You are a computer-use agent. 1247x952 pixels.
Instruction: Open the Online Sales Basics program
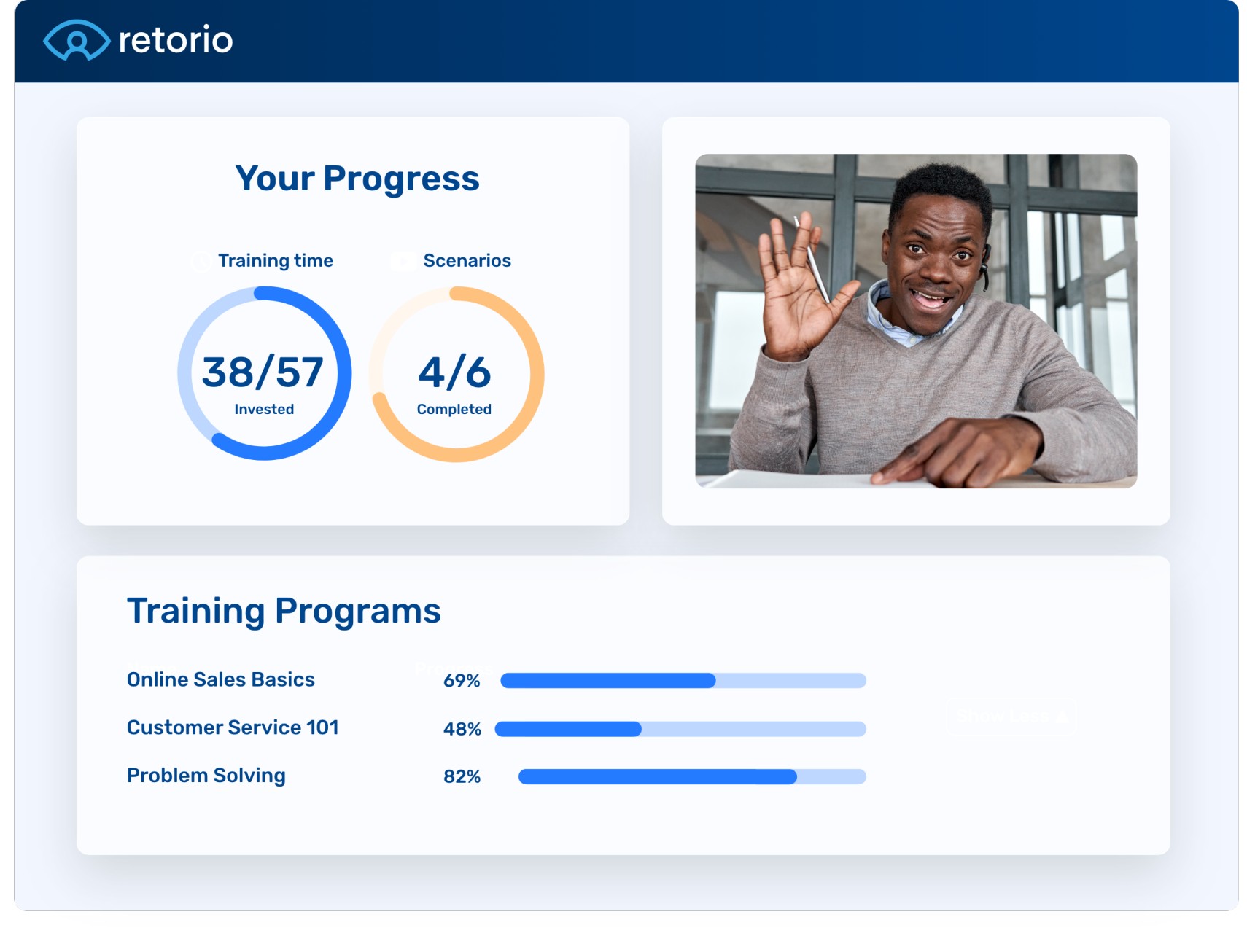221,679
